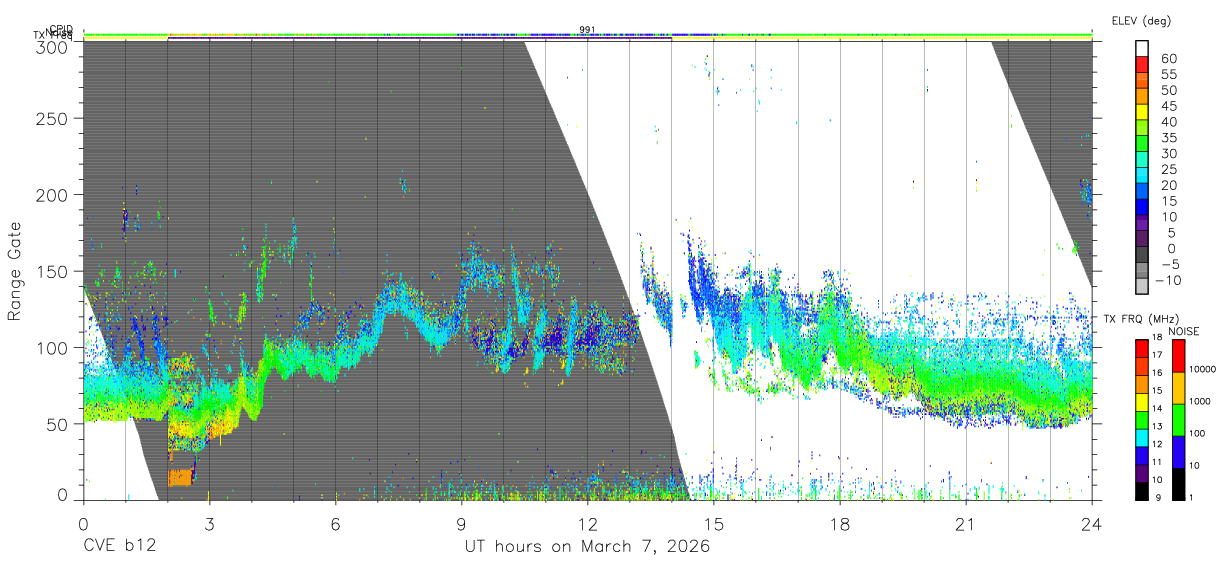
Task: Click the black NOISE swatch between 1 and 10
Action: click(1178, 484)
